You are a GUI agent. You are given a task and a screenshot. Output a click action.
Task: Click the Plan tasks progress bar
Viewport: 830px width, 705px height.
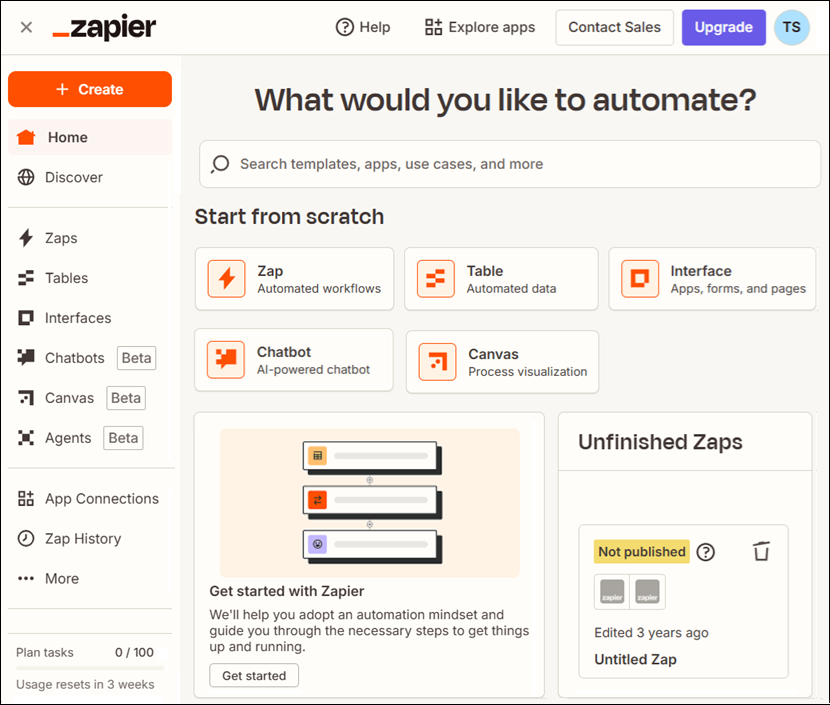pos(90,668)
